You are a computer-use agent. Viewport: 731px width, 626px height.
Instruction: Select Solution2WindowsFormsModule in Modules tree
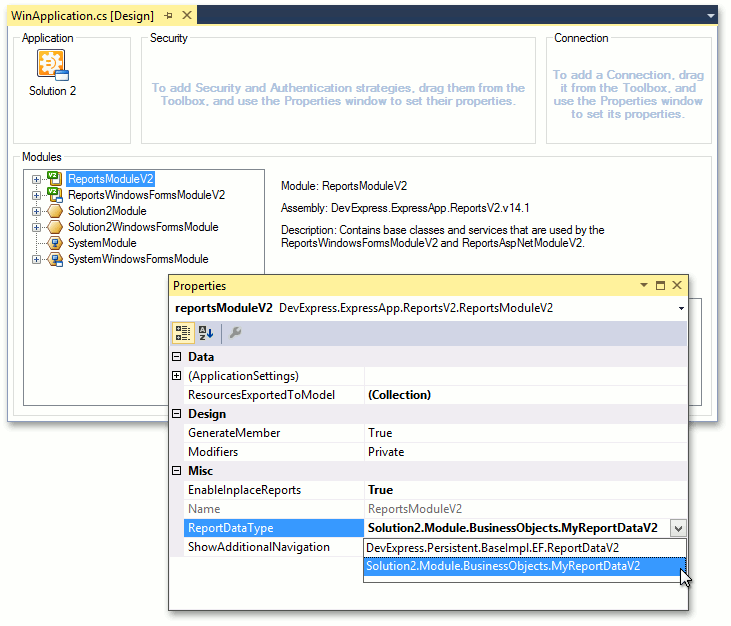143,227
